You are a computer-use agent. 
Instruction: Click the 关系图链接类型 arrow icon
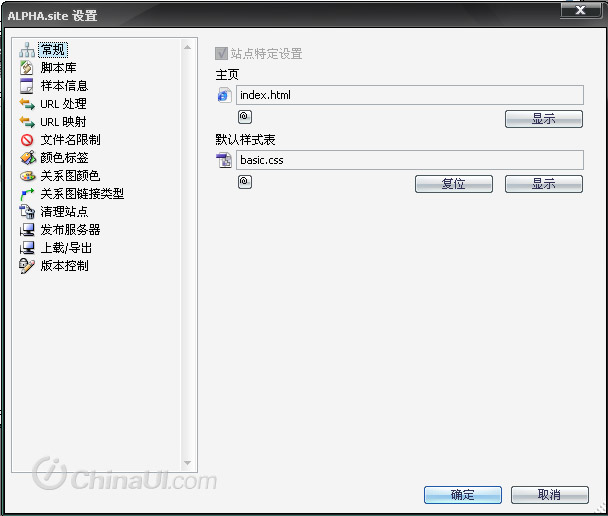(x=27, y=194)
